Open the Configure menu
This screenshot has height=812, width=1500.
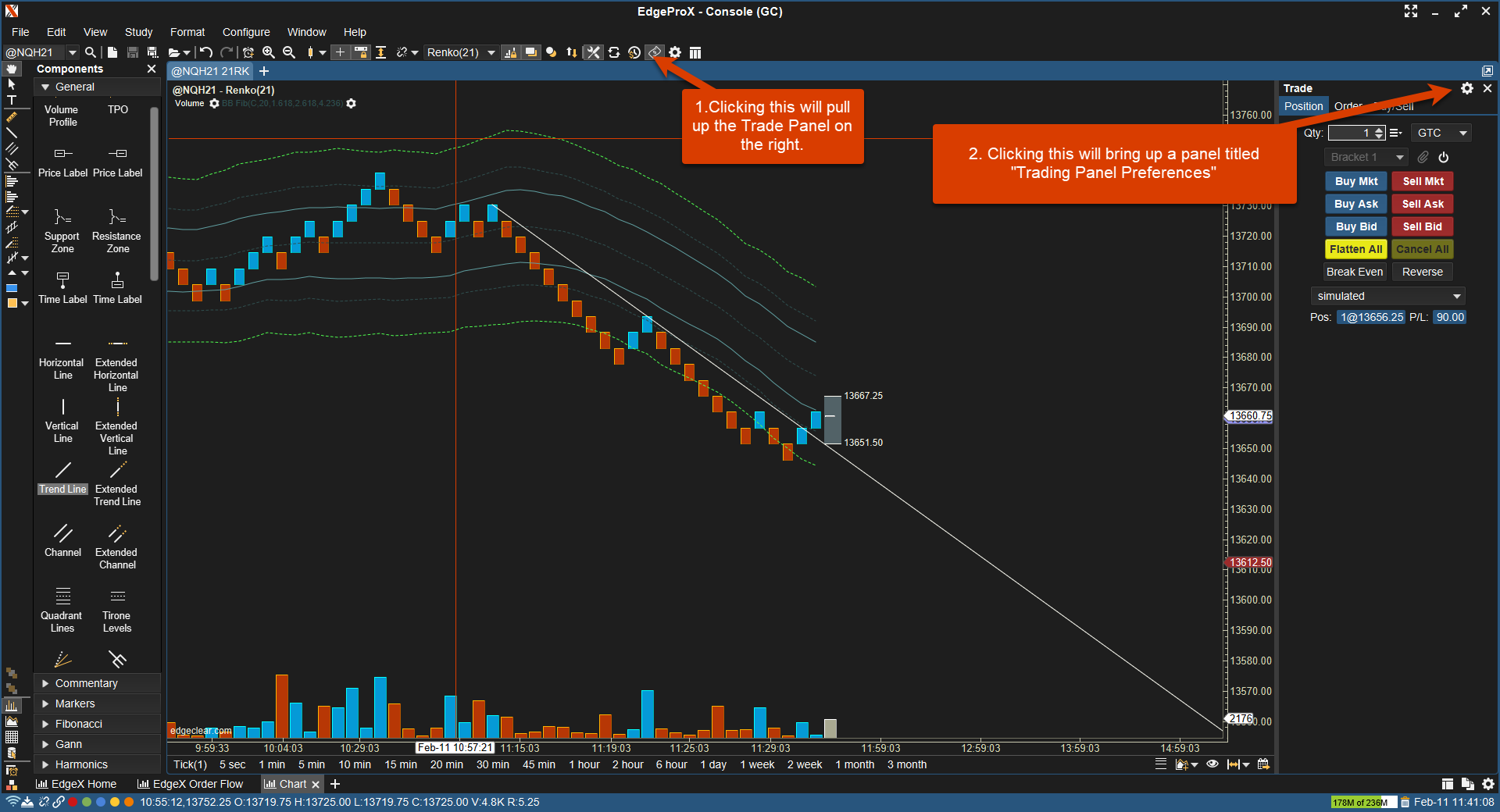pyautogui.click(x=246, y=32)
